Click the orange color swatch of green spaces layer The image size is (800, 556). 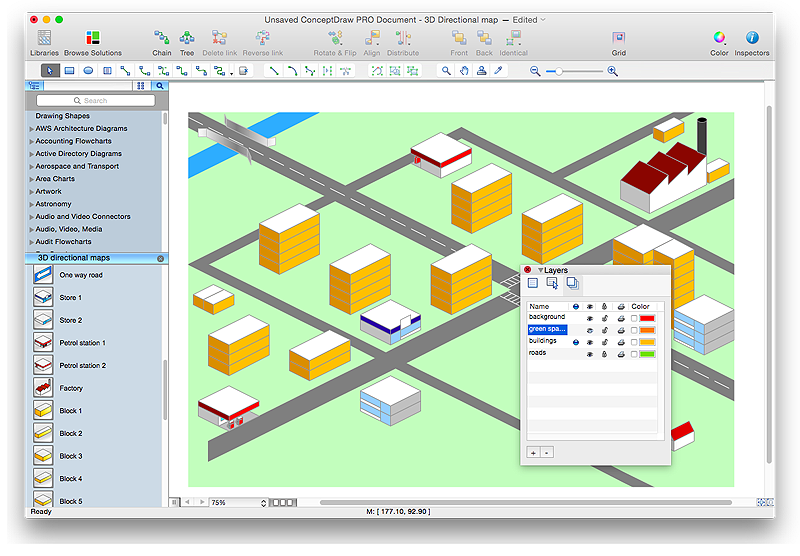click(647, 330)
